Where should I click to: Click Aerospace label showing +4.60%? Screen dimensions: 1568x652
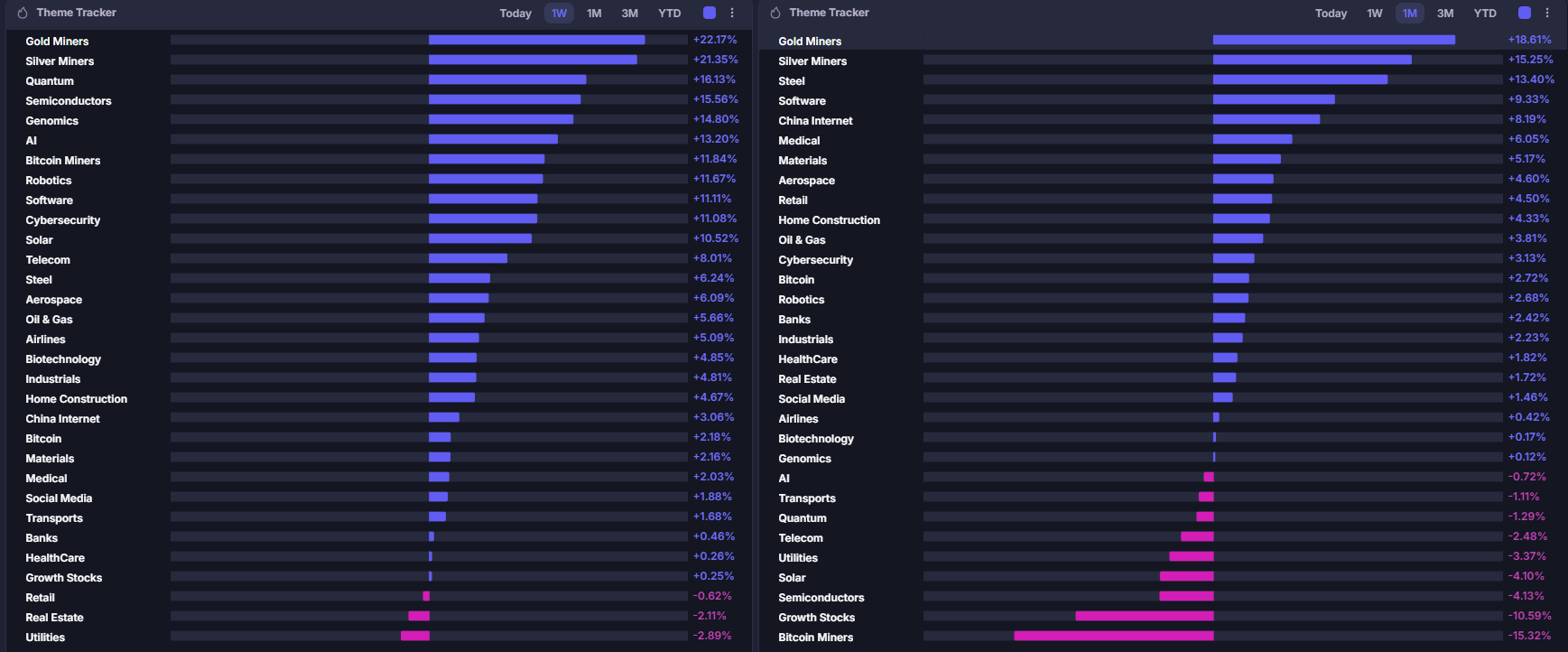[806, 181]
